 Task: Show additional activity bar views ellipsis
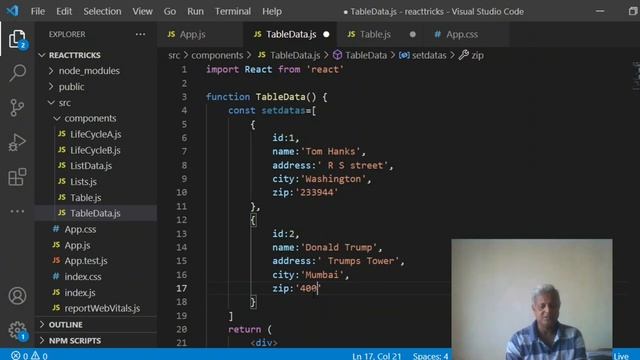pyautogui.click(x=17, y=211)
